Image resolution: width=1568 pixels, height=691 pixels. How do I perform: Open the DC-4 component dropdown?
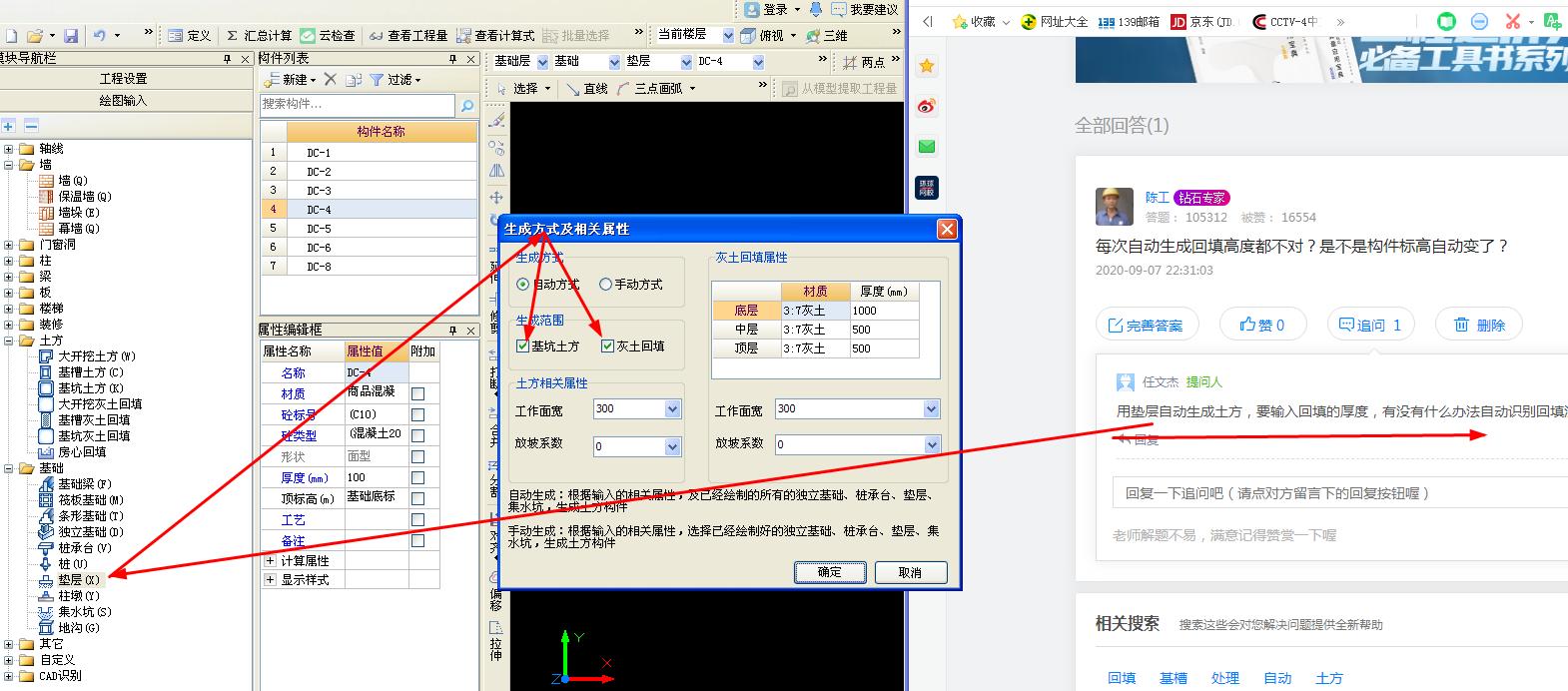click(758, 62)
